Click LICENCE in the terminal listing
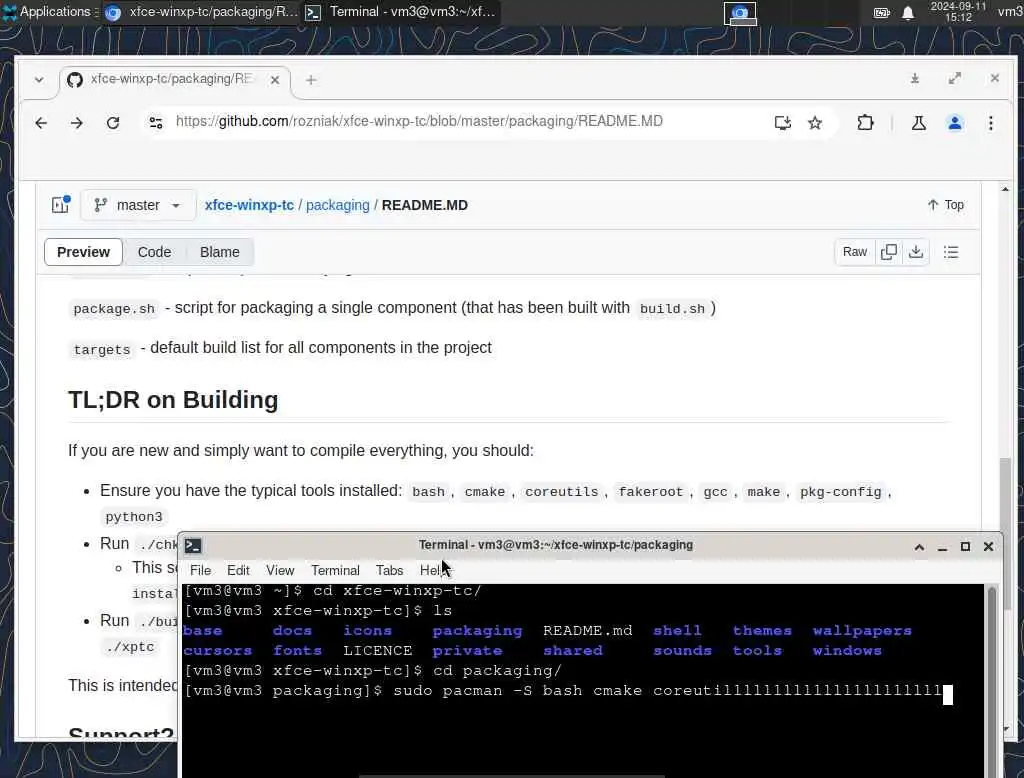 (377, 651)
